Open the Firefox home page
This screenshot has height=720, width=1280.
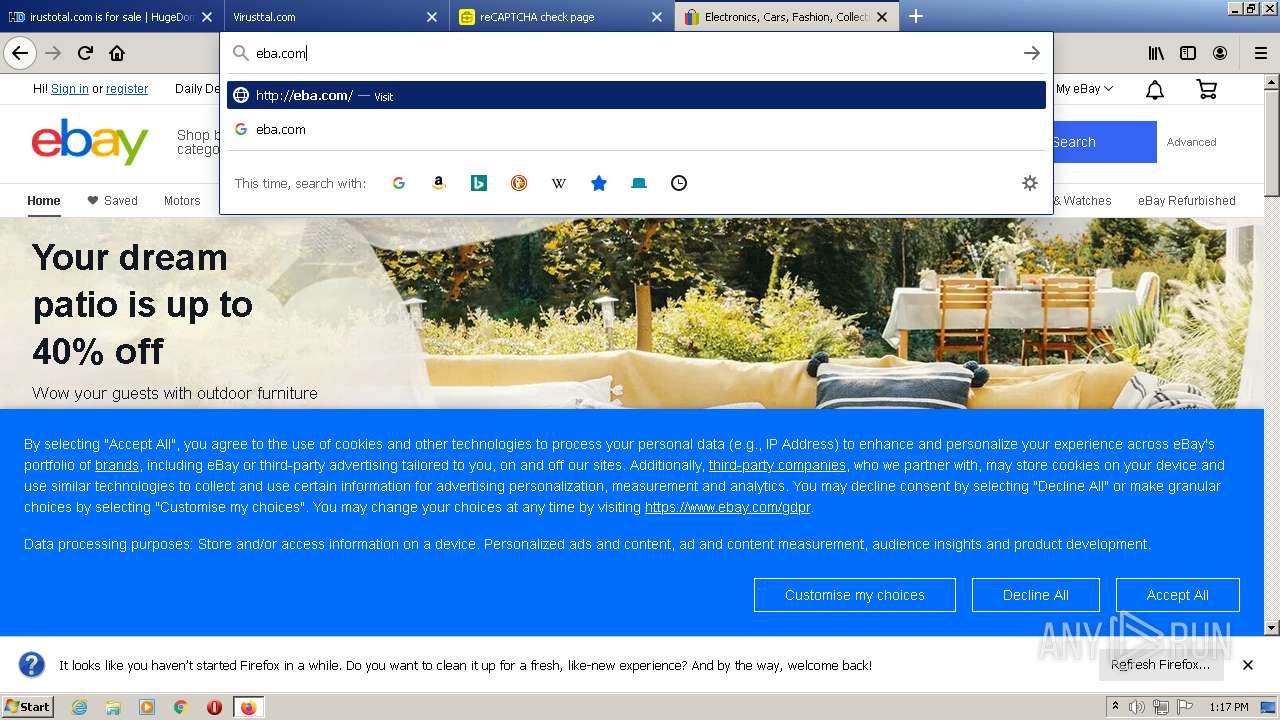click(117, 53)
